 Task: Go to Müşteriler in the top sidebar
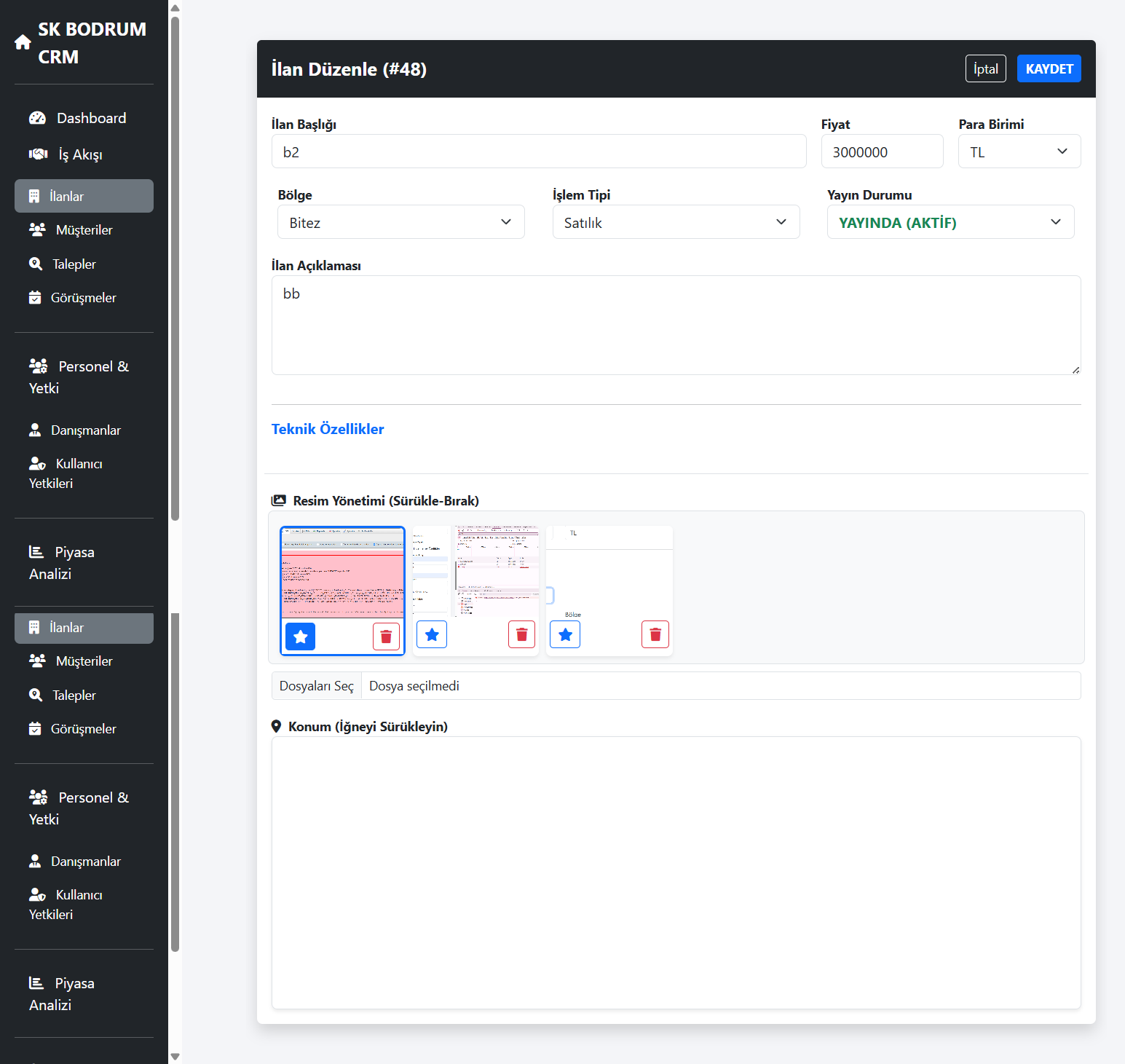click(x=84, y=230)
